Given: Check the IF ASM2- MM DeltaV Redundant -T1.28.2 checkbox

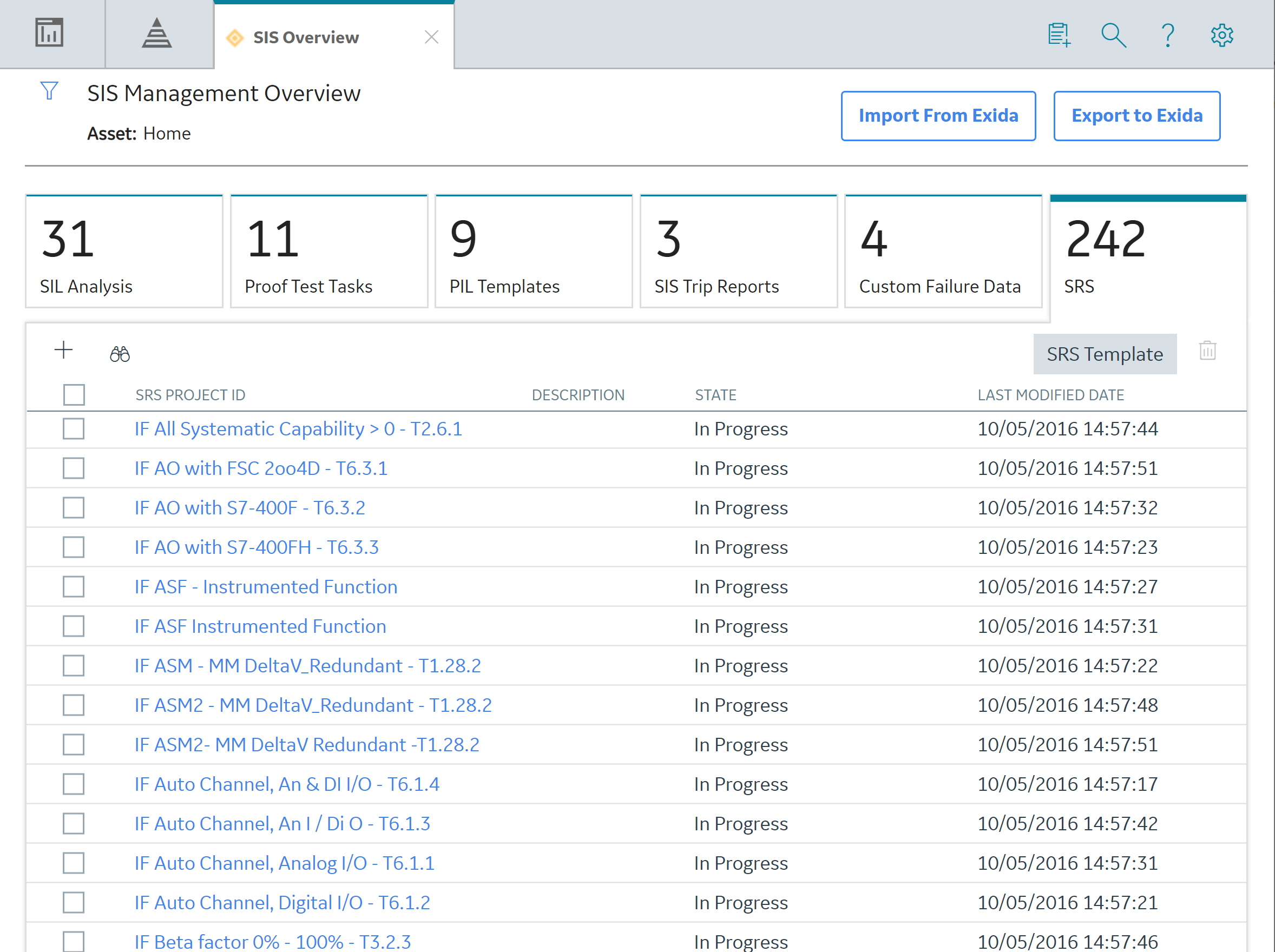Looking at the screenshot, I should pos(74,744).
